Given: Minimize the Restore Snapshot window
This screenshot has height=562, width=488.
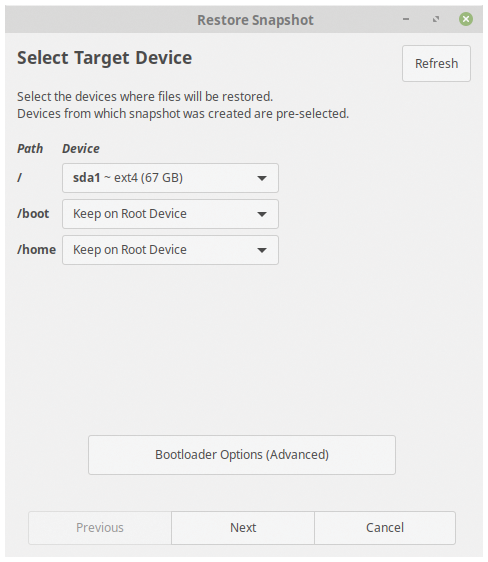Looking at the screenshot, I should [x=406, y=19].
